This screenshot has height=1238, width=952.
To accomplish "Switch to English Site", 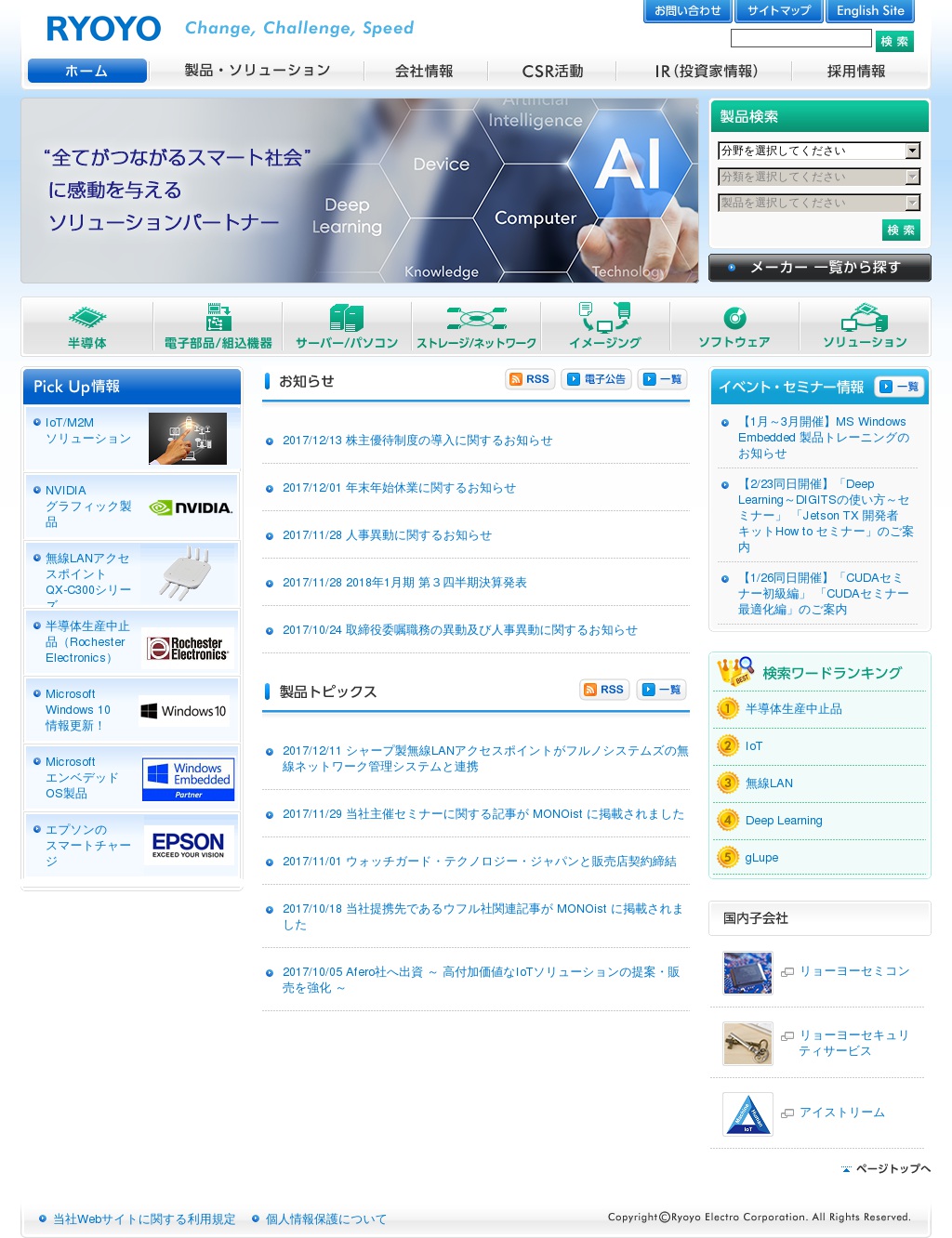I will point(870,11).
